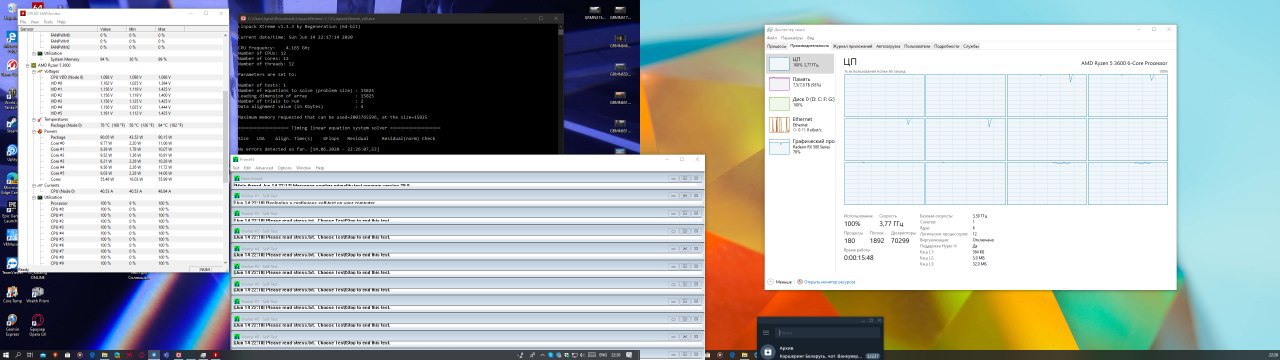Select Графический процессор in Task Manager sidebar

click(x=800, y=146)
